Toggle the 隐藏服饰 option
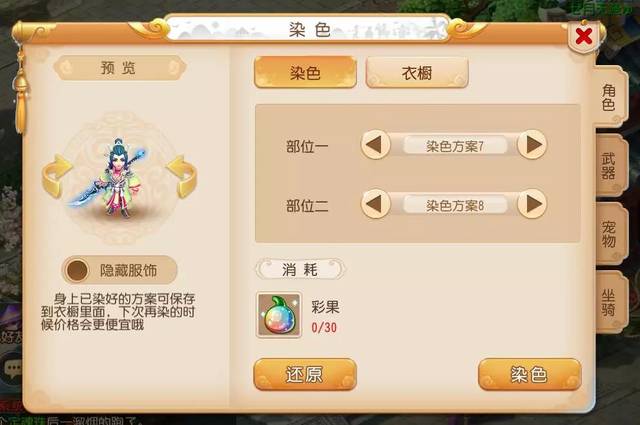640x425 pixels. coord(119,270)
